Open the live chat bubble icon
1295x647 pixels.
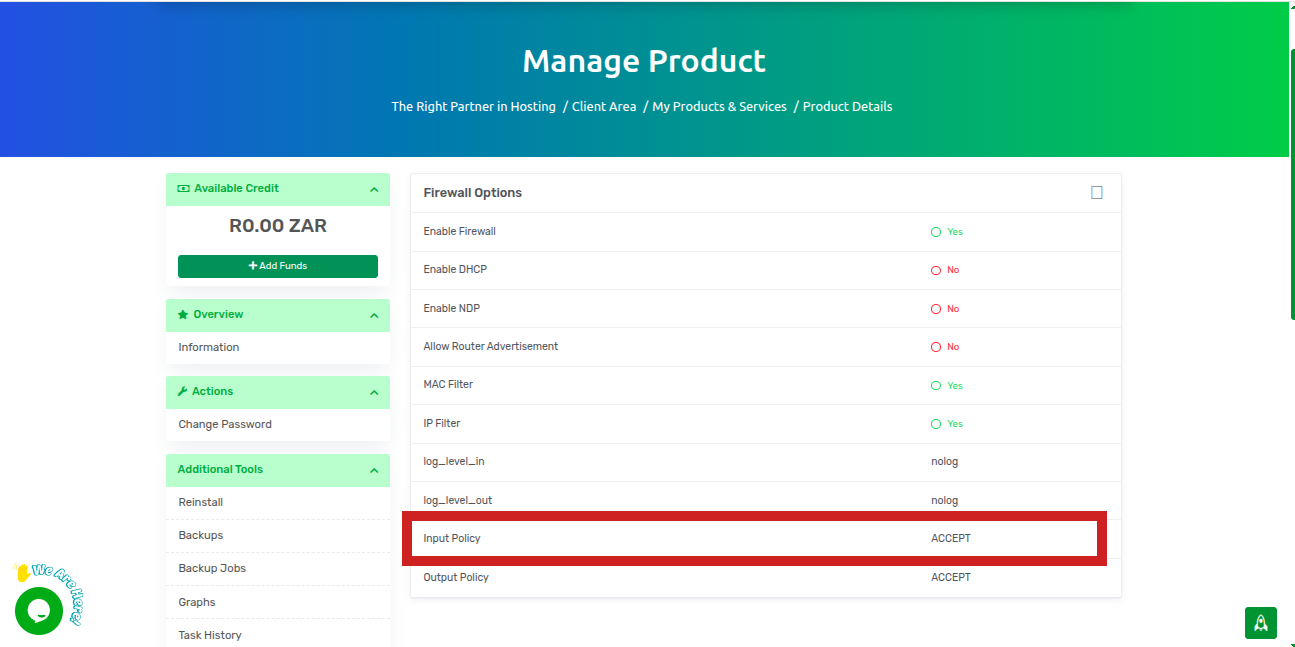(39, 610)
